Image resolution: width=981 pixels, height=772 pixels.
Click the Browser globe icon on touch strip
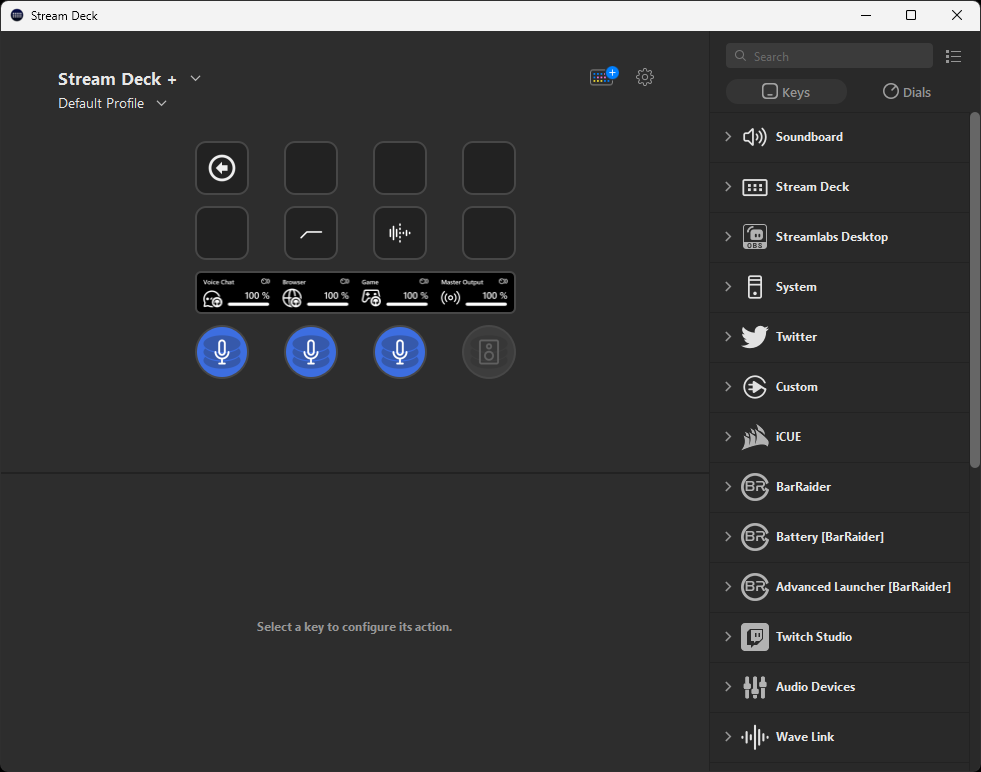[x=292, y=298]
